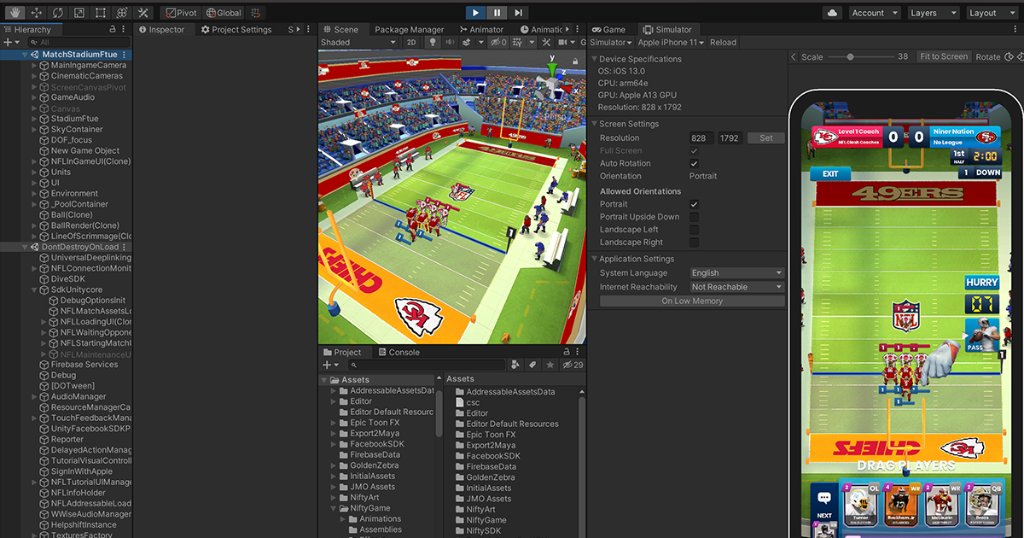Viewport: 1024px width, 538px height.
Task: Enable the Landscape Right checkbox
Action: pyautogui.click(x=694, y=242)
